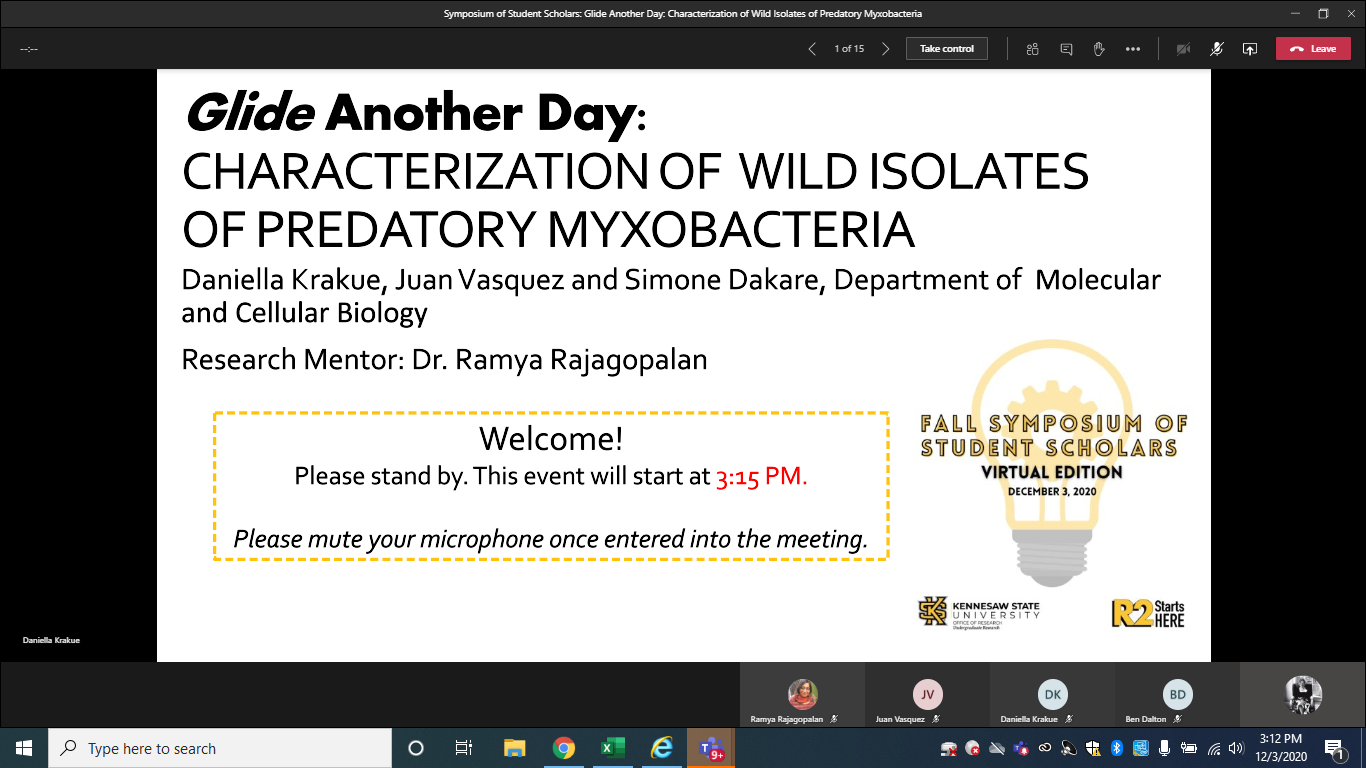The width and height of the screenshot is (1366, 768).
Task: Open the More actions ellipsis menu
Action: point(1132,49)
